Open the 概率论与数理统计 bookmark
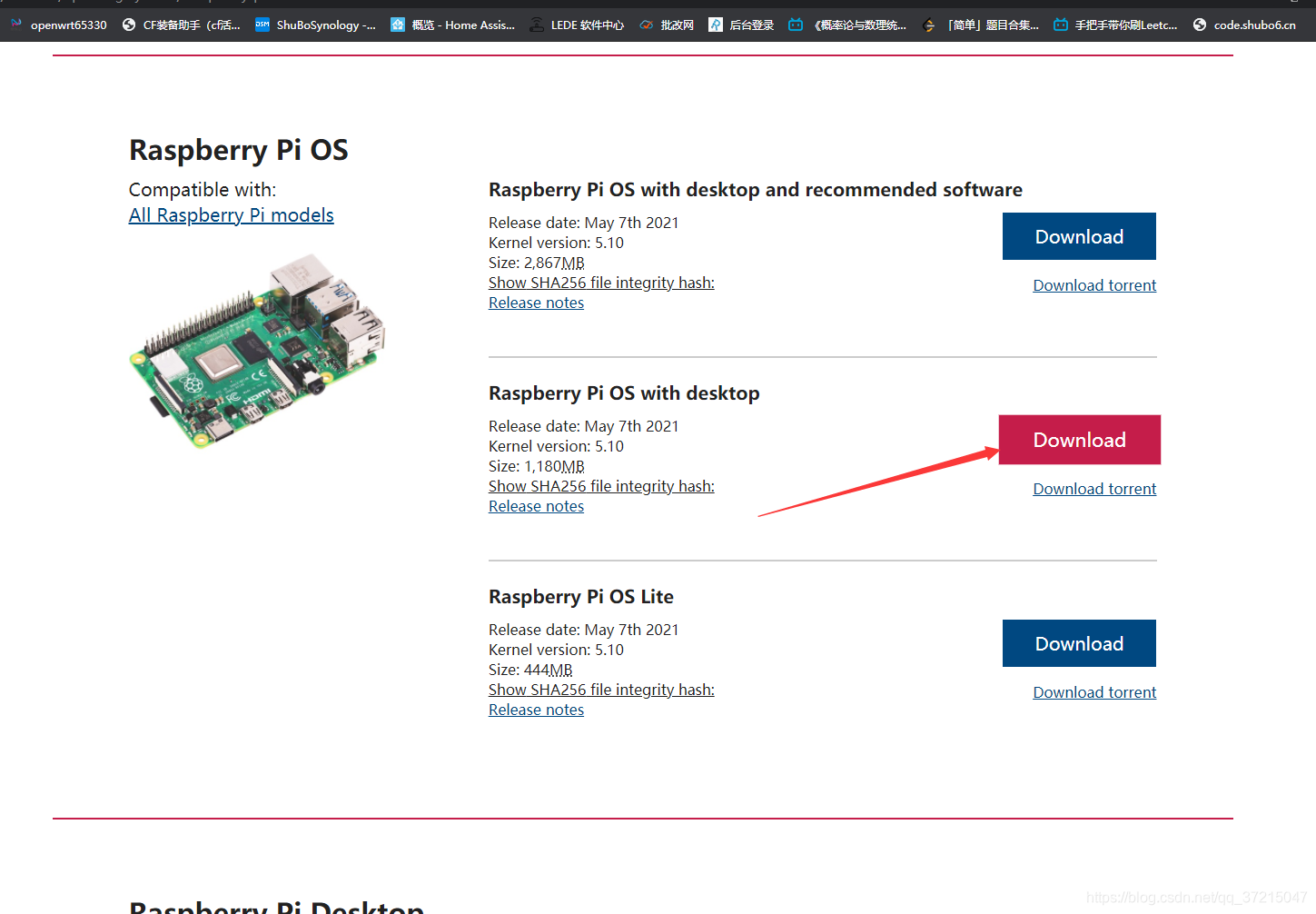 [847, 25]
